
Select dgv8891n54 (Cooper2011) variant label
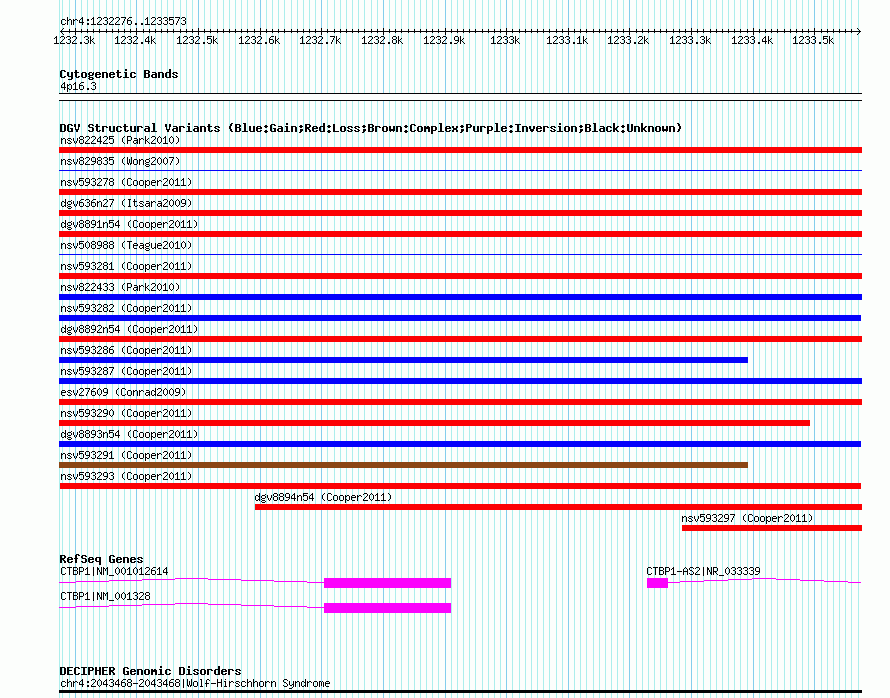[129, 224]
